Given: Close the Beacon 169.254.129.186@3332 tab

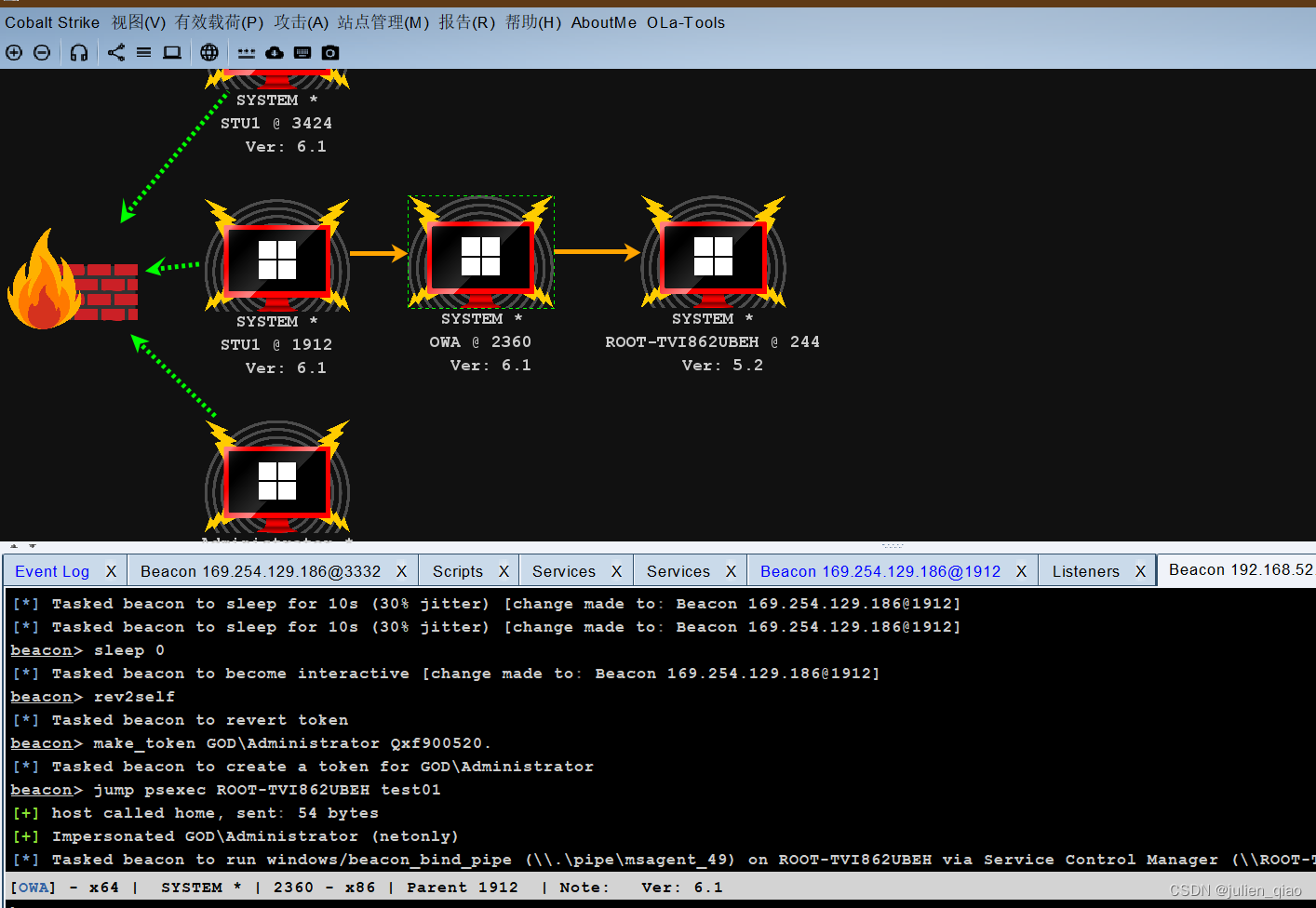Looking at the screenshot, I should [x=401, y=571].
